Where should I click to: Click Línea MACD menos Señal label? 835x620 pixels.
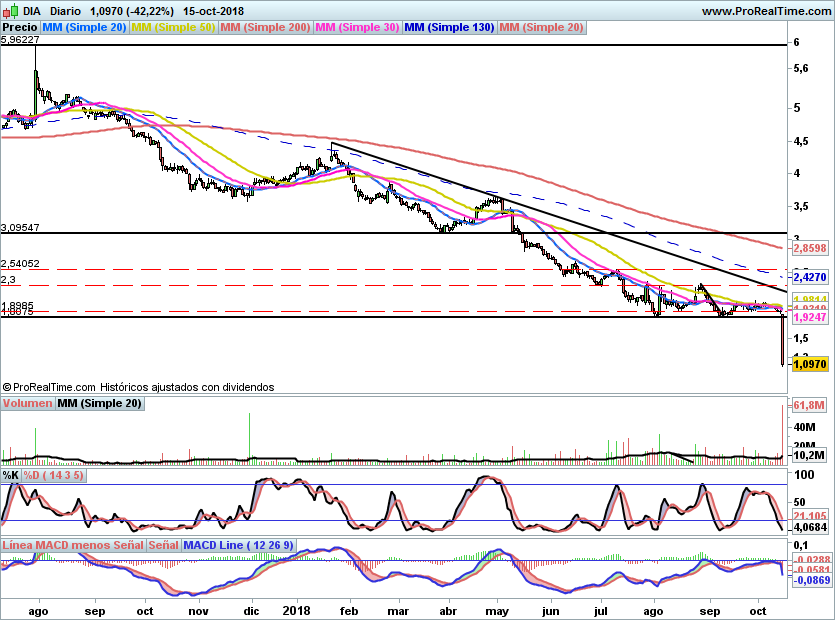click(73, 545)
